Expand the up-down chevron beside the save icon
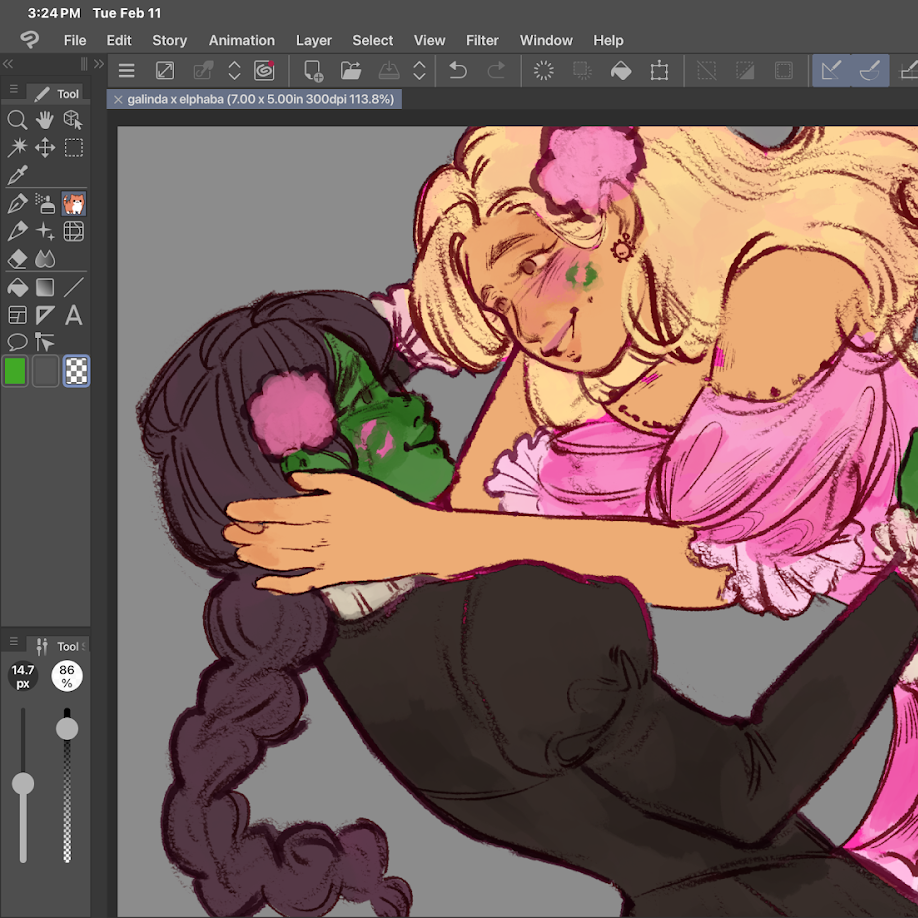Viewport: 918px width, 918px height. (419, 71)
